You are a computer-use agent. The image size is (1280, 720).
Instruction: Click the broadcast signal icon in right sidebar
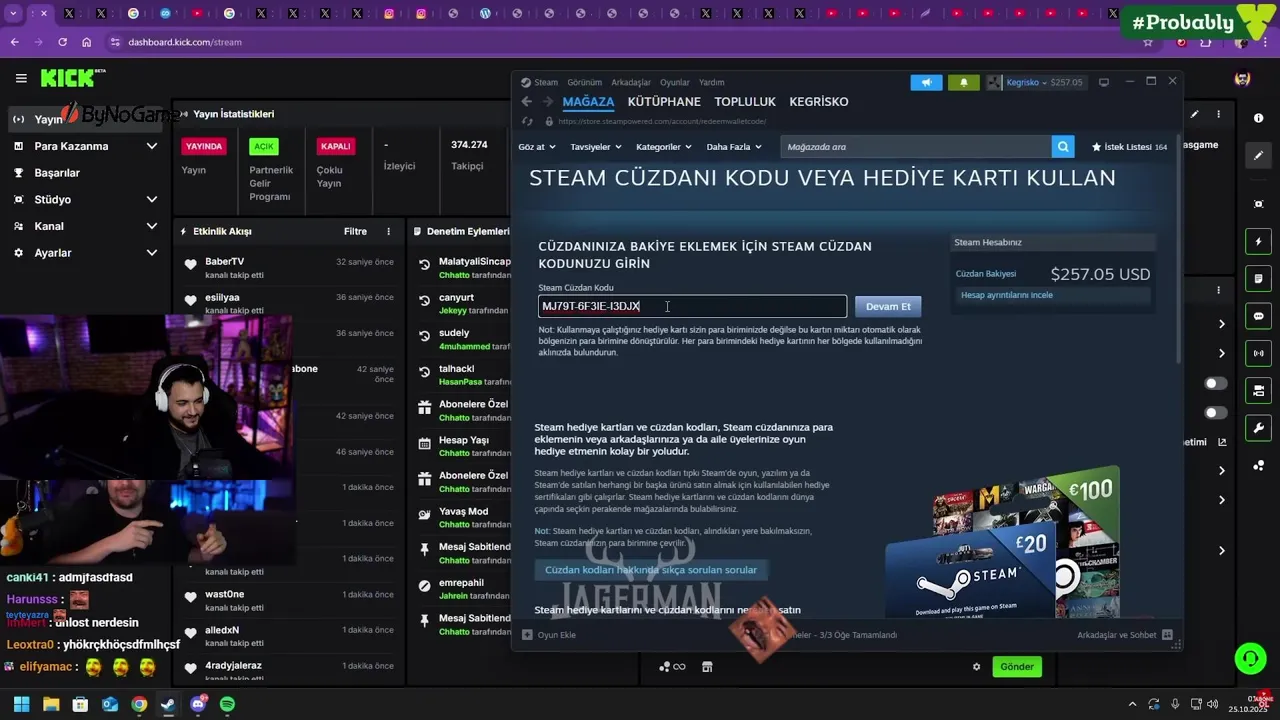click(1258, 353)
